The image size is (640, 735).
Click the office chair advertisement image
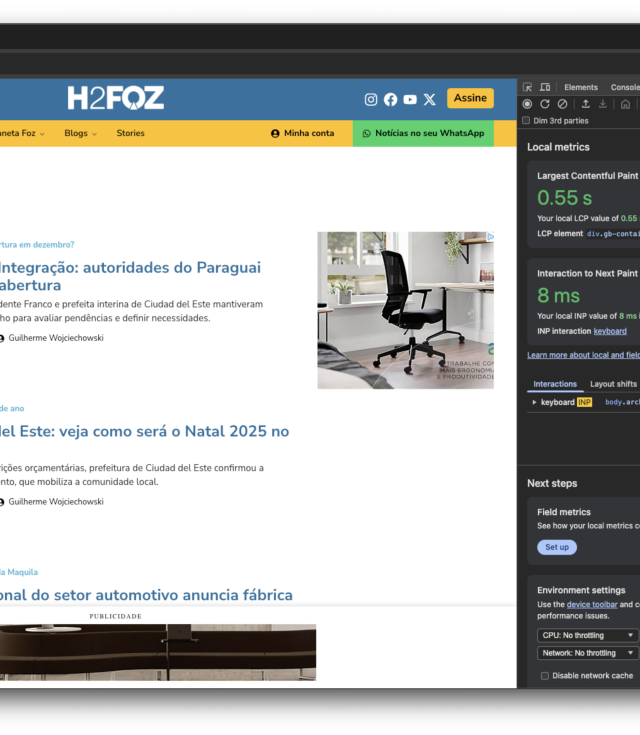pyautogui.click(x=405, y=310)
